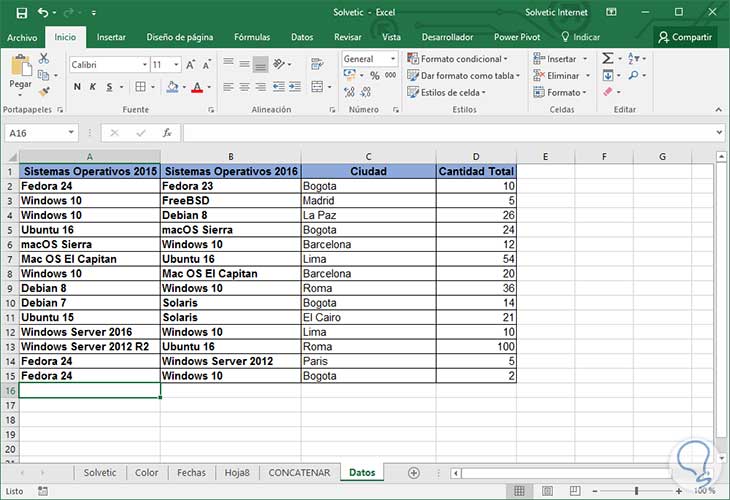Click the Increase Decimal icon

pos(349,92)
